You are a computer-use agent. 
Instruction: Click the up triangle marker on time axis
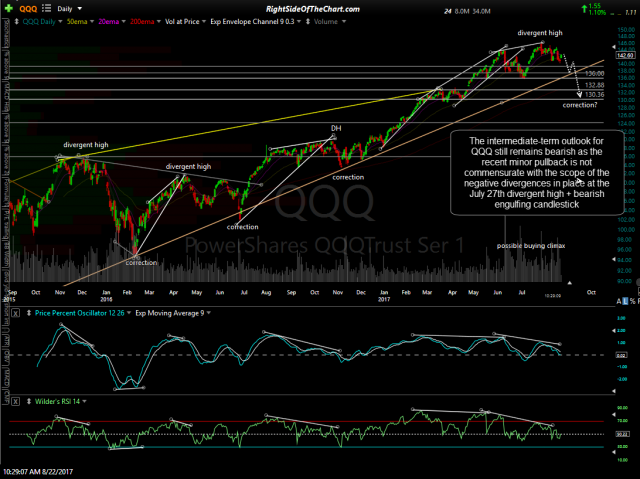click(569, 282)
